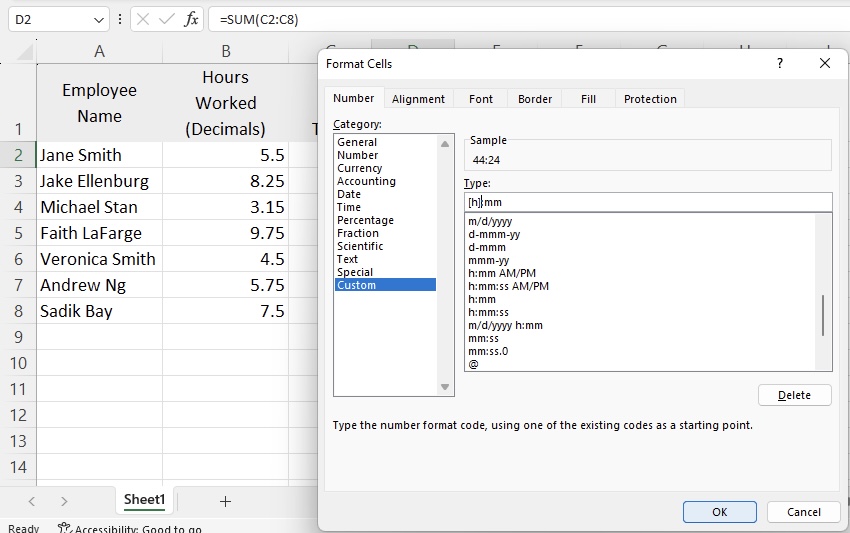Click the type list scrollbar thumb

point(823,316)
